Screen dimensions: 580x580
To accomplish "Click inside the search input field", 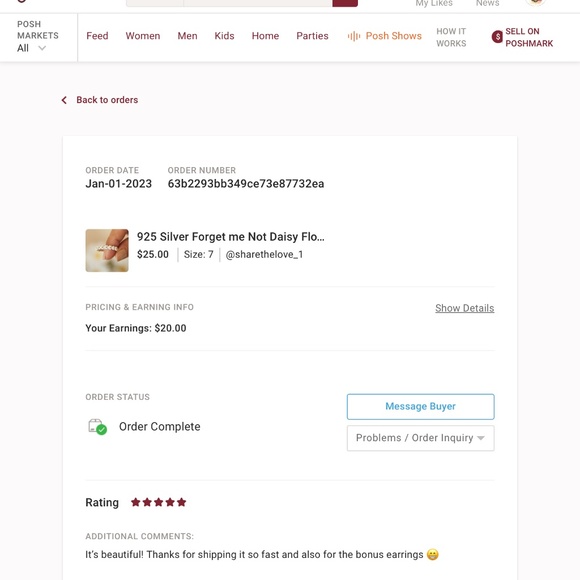I will 257,3.
